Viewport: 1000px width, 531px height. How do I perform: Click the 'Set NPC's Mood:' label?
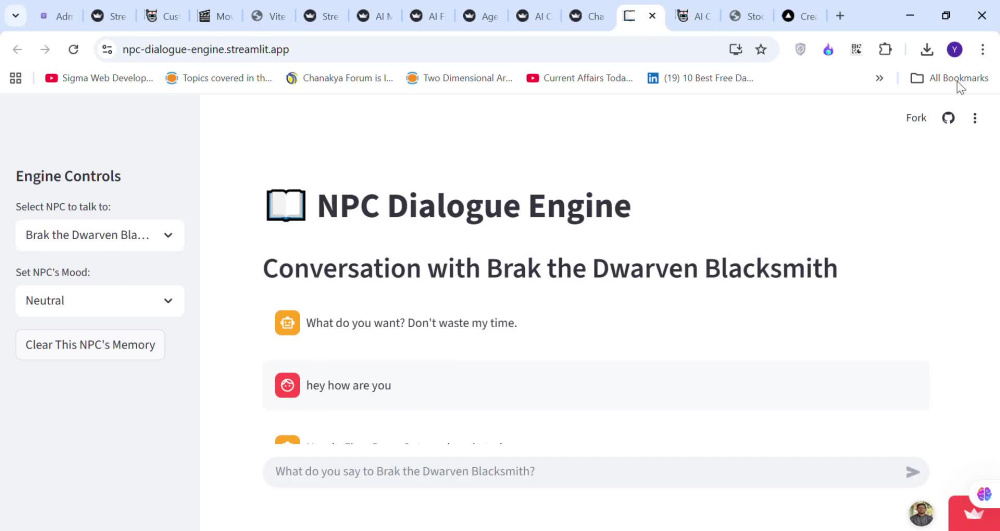(53, 273)
